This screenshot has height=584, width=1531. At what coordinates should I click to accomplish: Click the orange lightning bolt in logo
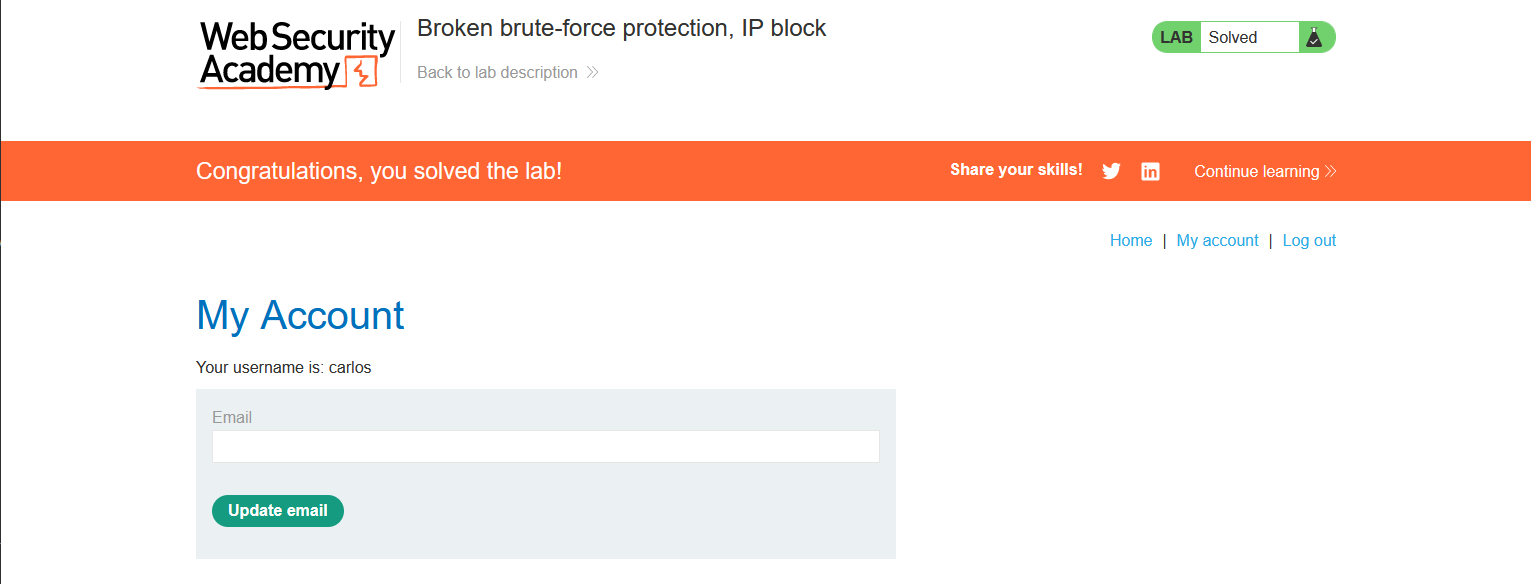tap(361, 73)
